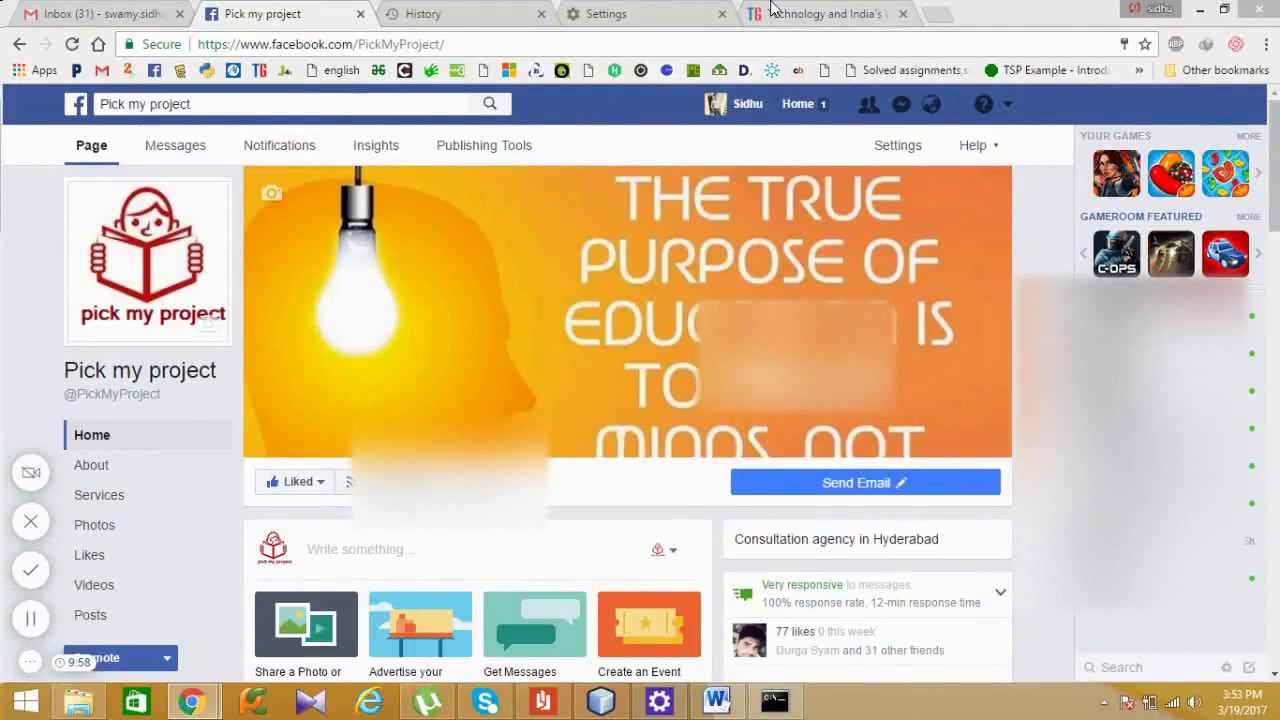1280x720 pixels.
Task: Open page Settings link
Action: pos(898,145)
